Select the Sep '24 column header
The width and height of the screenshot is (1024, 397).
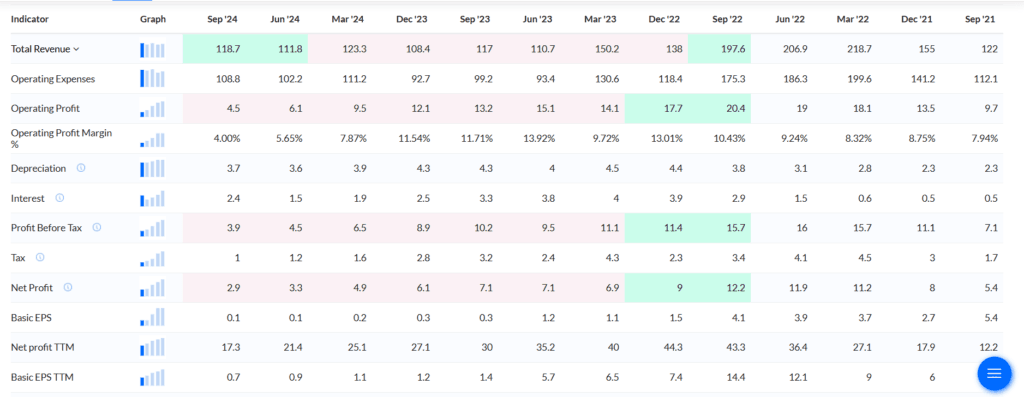(x=225, y=20)
